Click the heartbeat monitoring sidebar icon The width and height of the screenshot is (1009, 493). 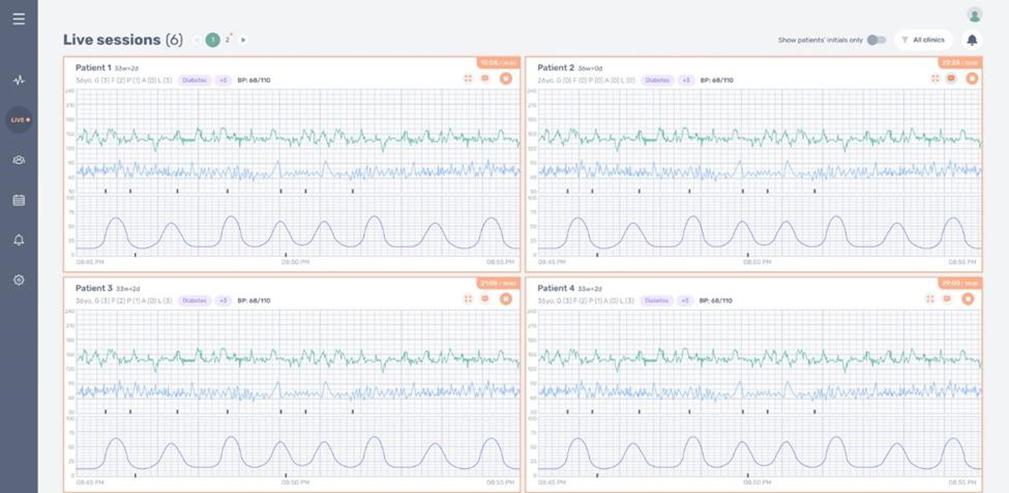pyautogui.click(x=19, y=80)
